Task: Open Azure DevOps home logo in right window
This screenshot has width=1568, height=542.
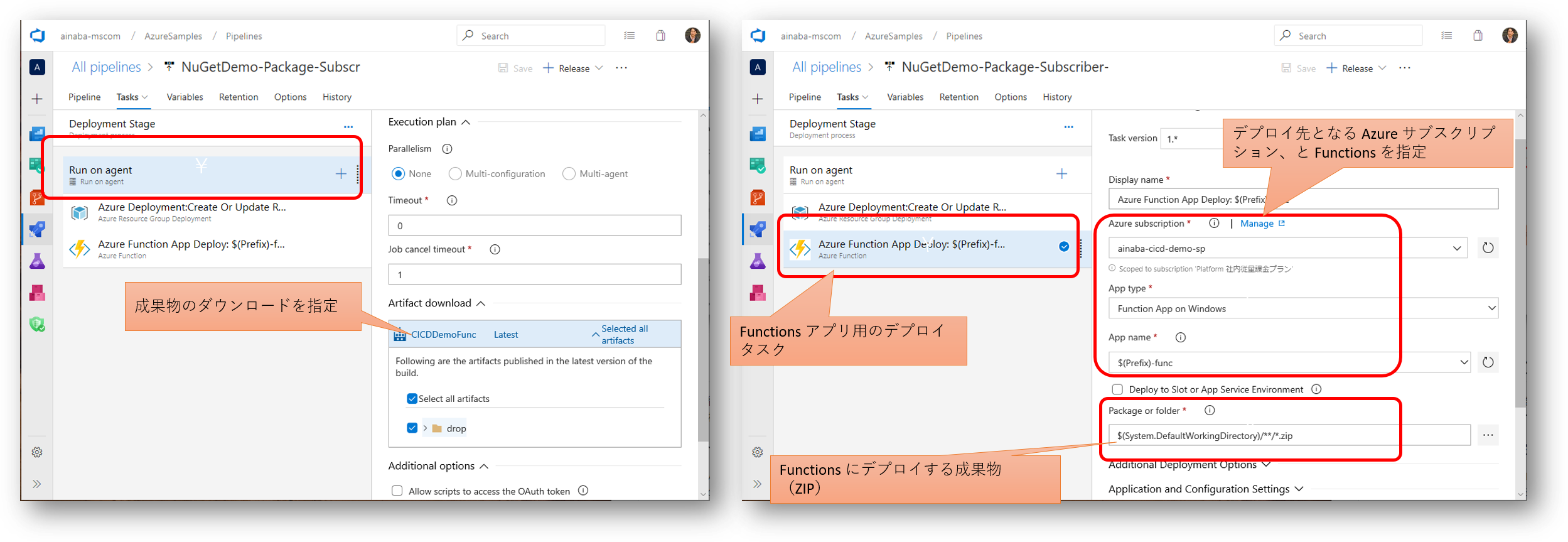Action: (758, 36)
